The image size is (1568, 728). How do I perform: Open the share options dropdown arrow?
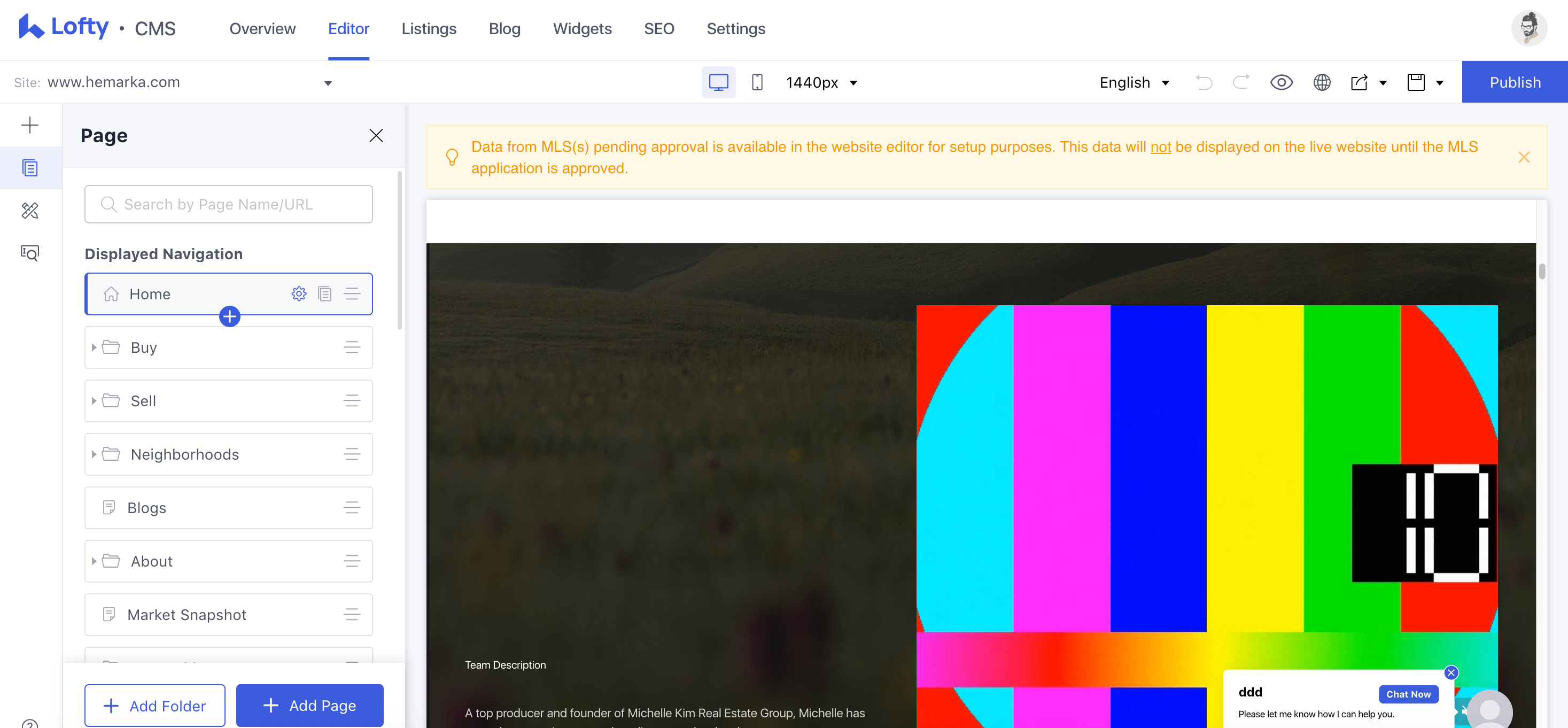point(1383,83)
